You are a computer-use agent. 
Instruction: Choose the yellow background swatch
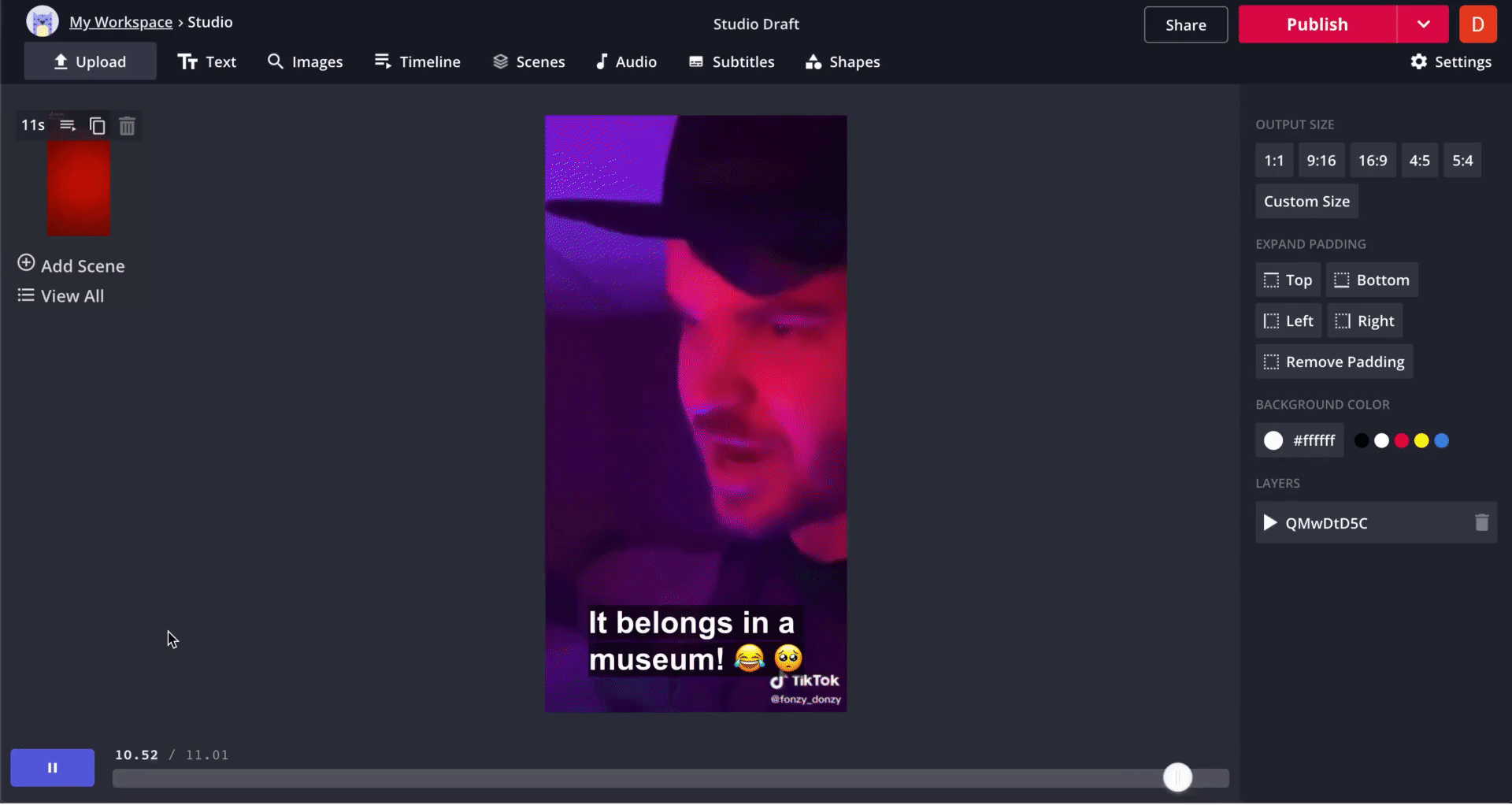[x=1421, y=441]
